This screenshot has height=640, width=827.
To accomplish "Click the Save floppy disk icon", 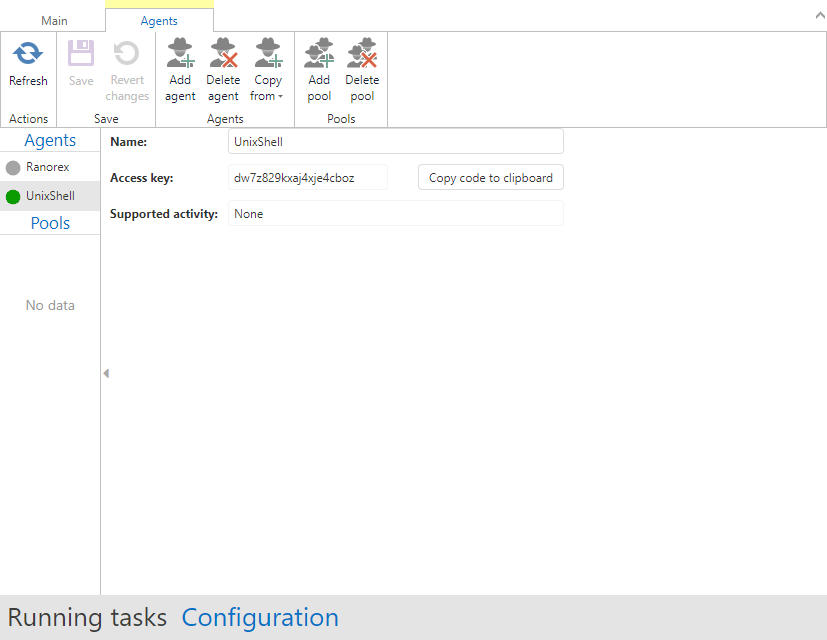I will pyautogui.click(x=81, y=54).
